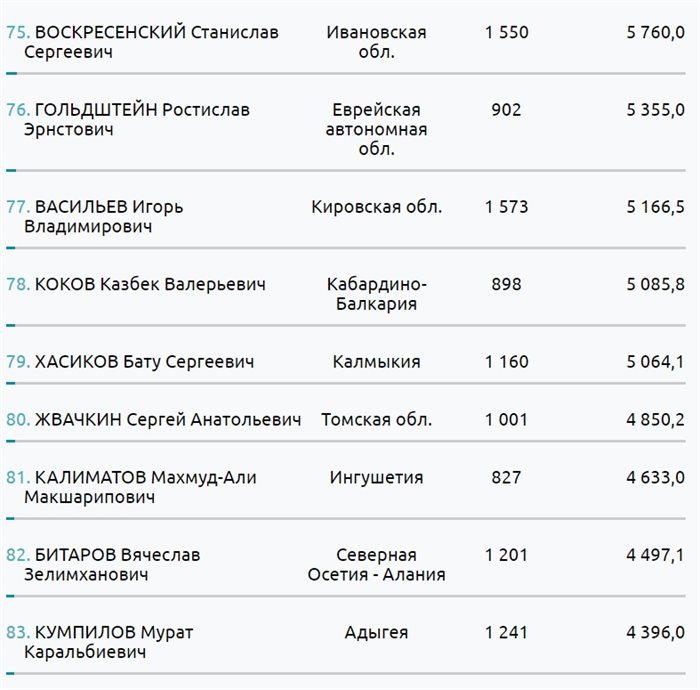Viewport: 700px width, 690px height.
Task: Click the Калмыкия region text
Action: (376, 361)
